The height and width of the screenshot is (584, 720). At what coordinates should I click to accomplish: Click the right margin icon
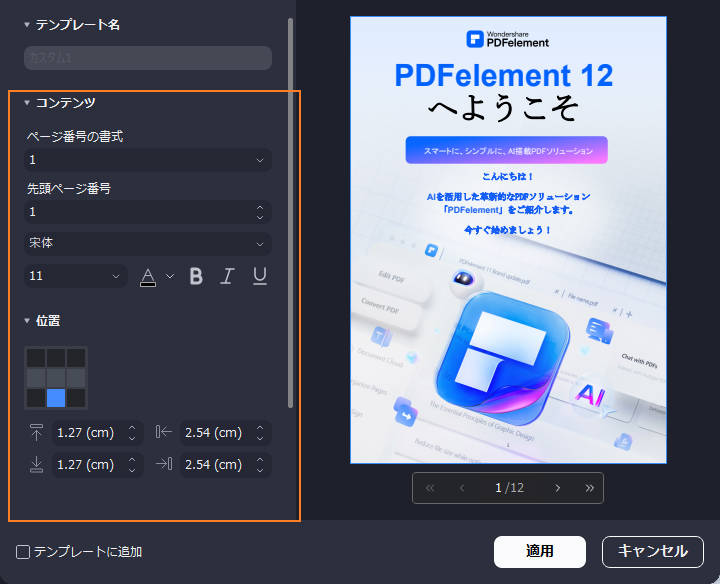tap(164, 464)
